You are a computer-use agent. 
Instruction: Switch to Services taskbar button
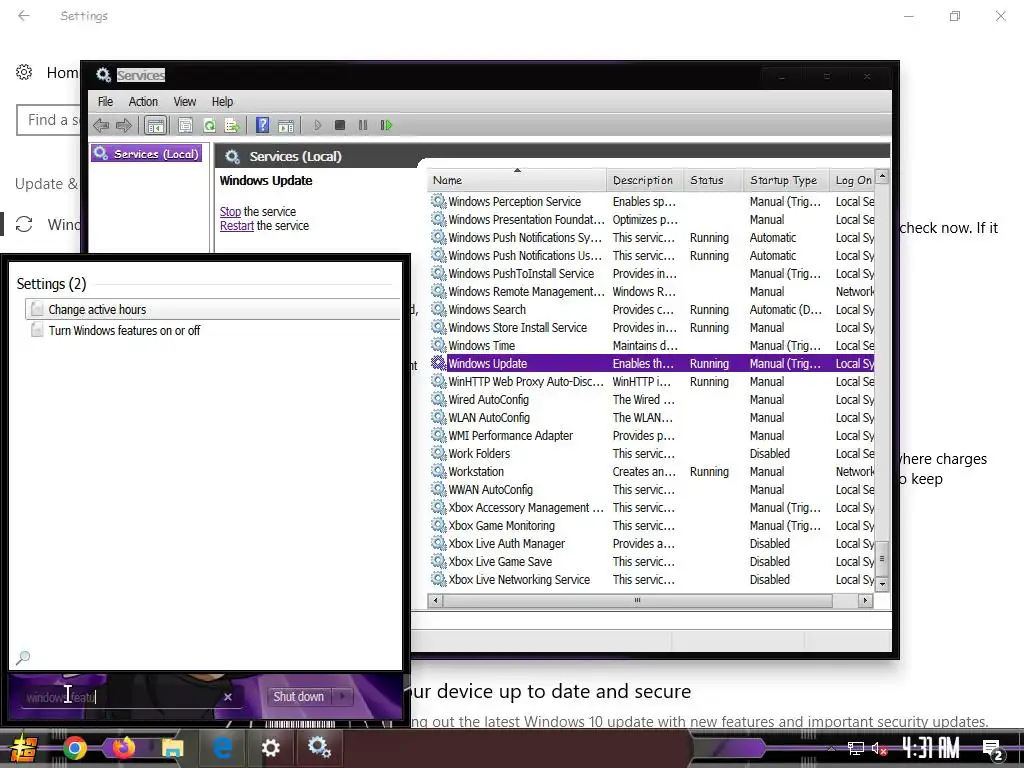pyautogui.click(x=319, y=748)
